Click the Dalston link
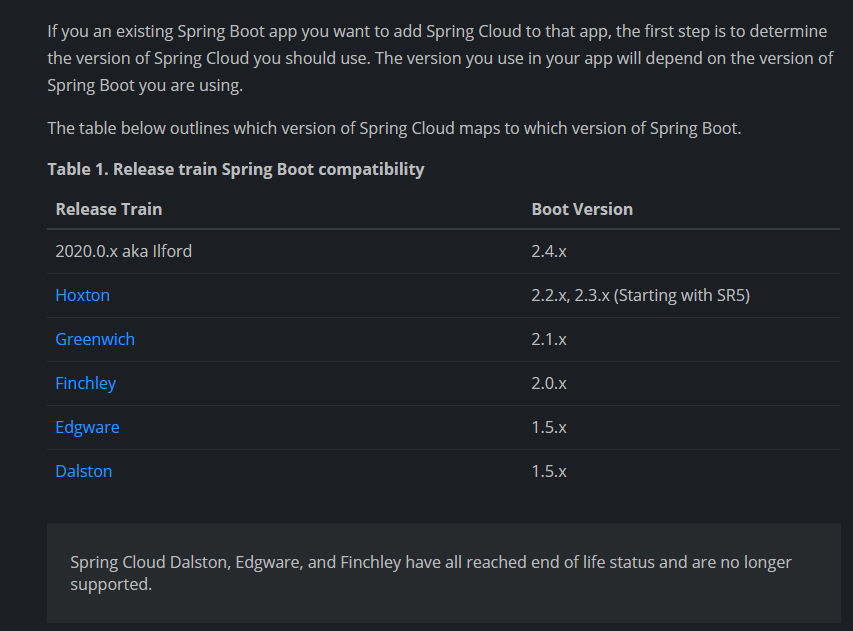Screen dimensions: 853x631 tap(84, 471)
